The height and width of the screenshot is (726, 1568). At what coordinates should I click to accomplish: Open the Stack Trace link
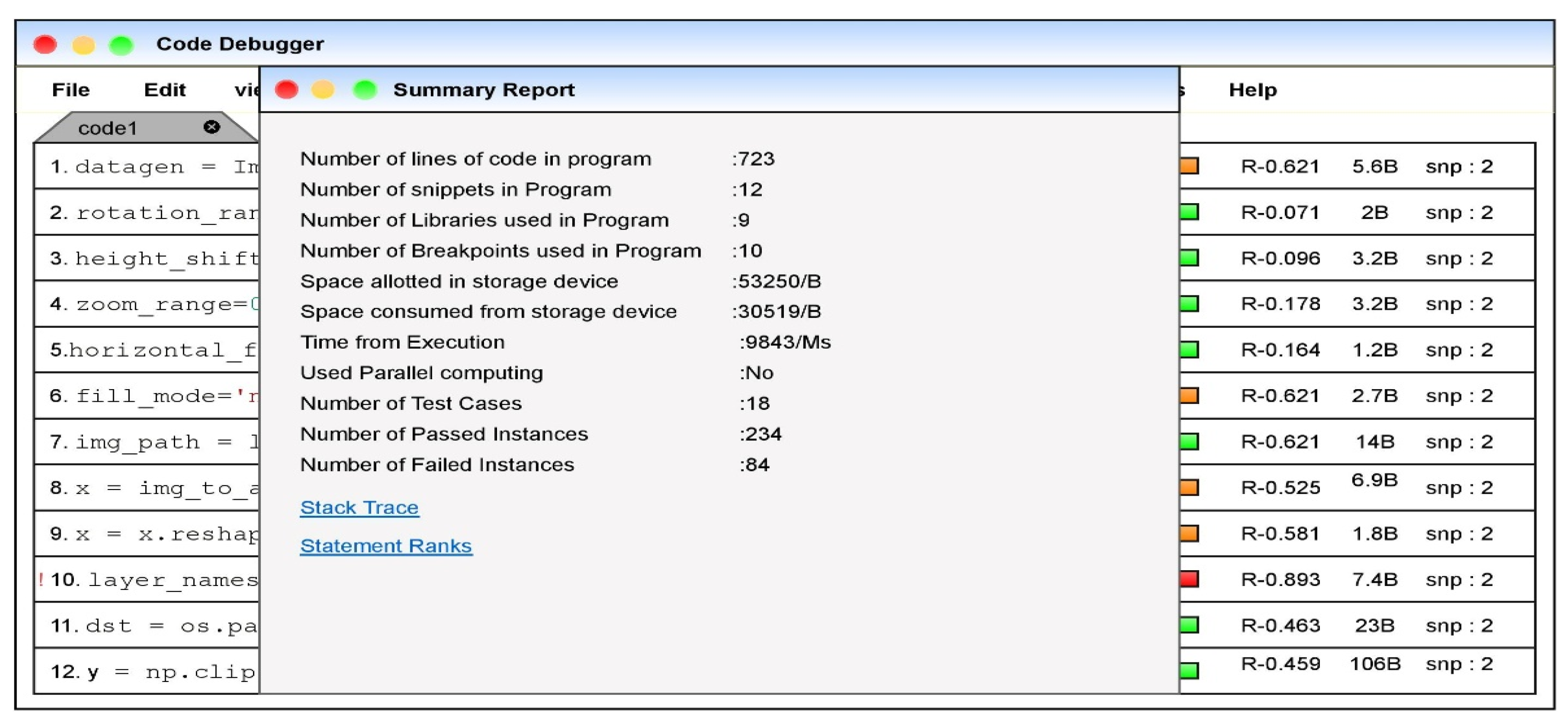(359, 508)
